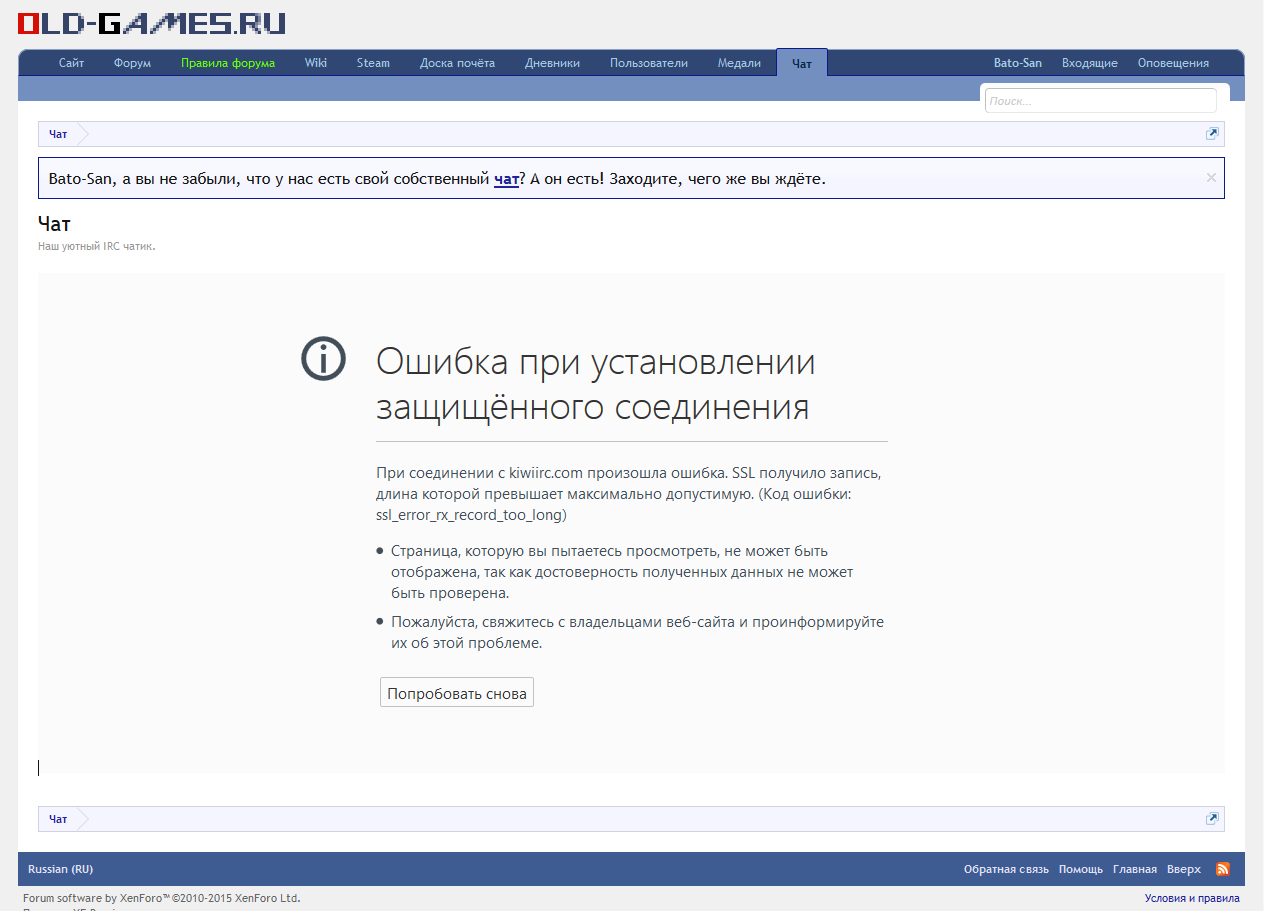The height and width of the screenshot is (914, 1264).
Task: Open Входящие messages
Action: (1089, 63)
